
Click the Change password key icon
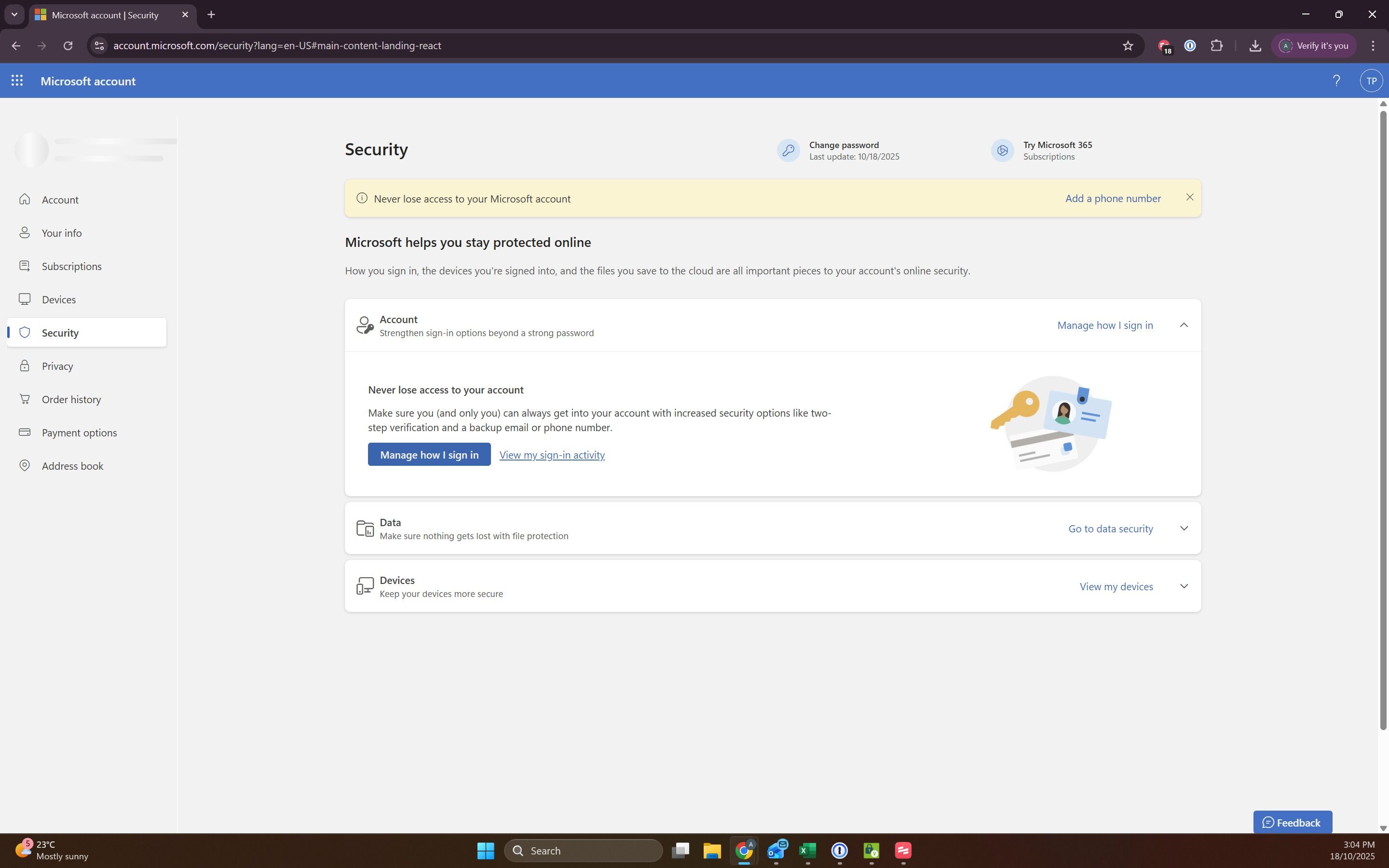tap(788, 150)
